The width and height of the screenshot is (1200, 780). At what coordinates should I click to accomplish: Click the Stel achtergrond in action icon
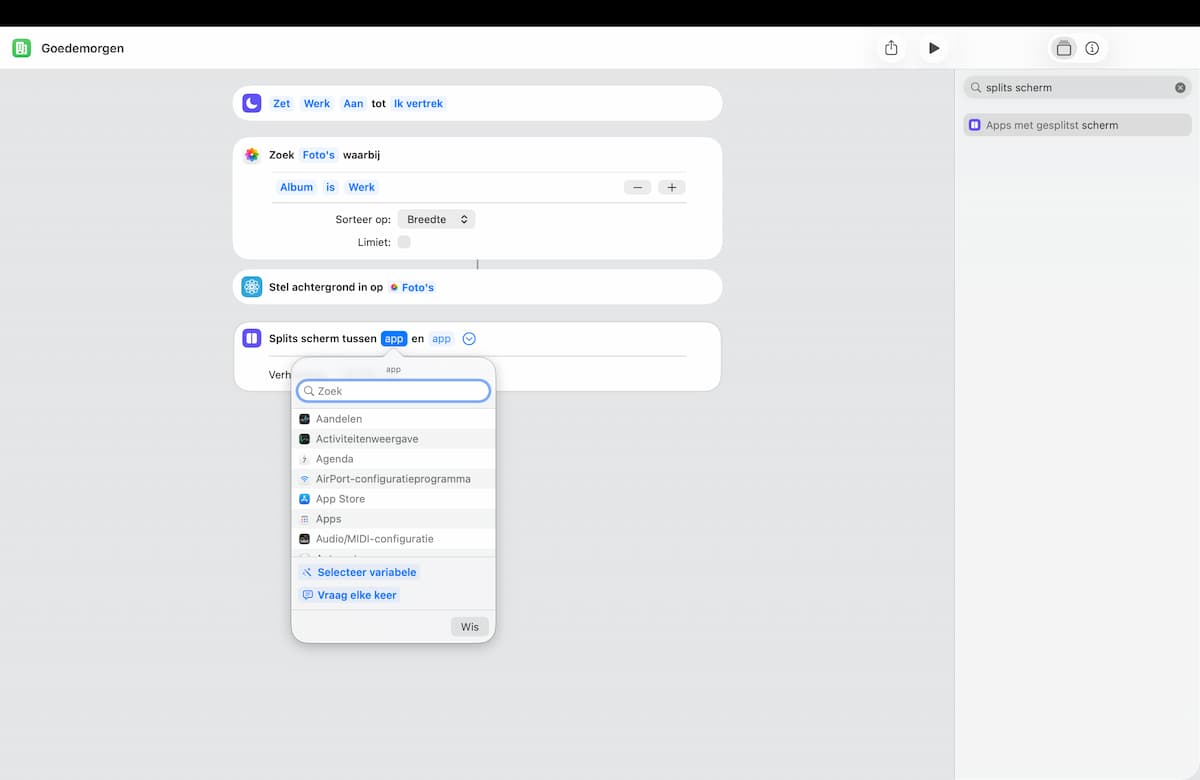click(252, 287)
